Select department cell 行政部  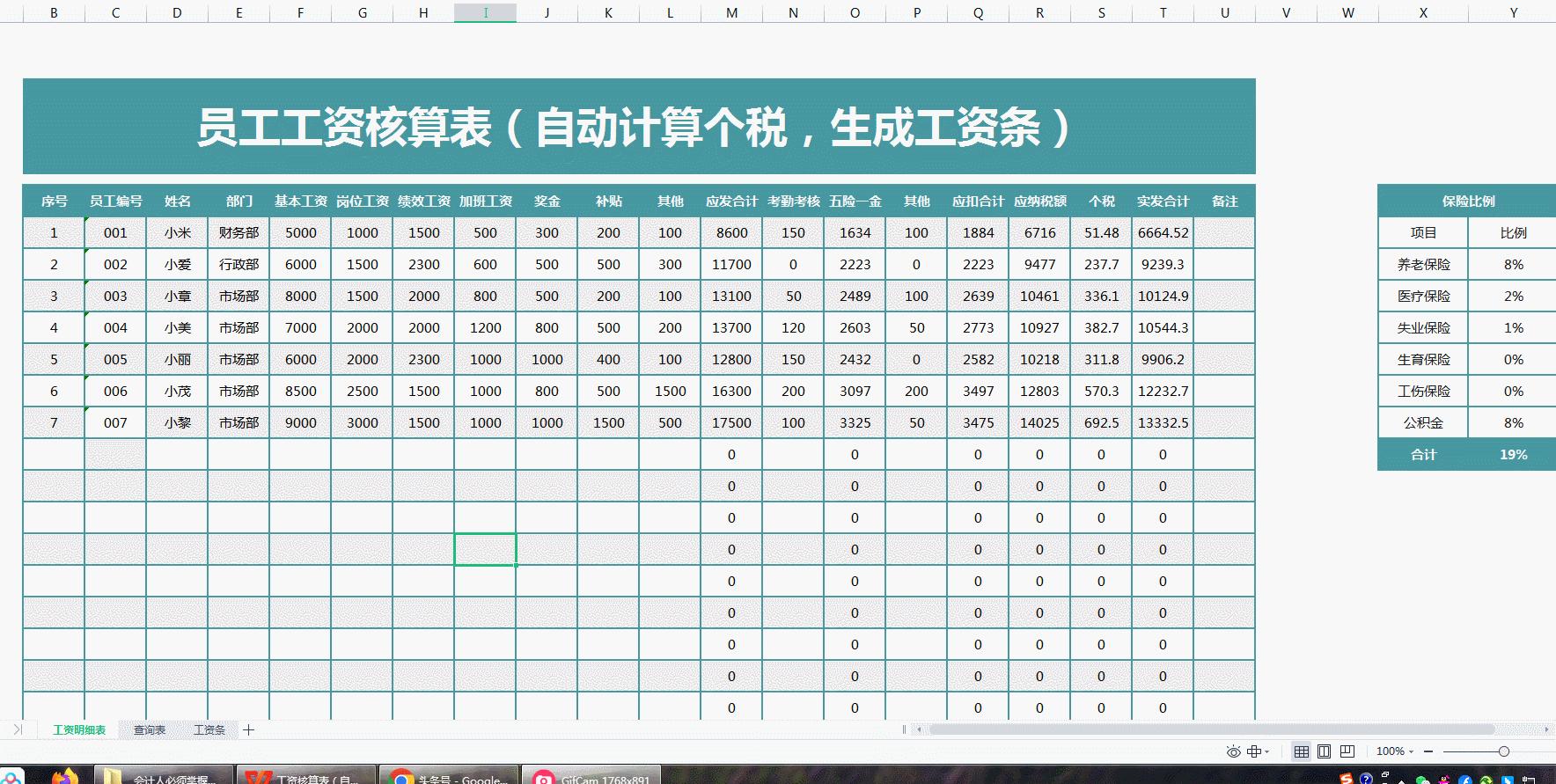coord(239,265)
